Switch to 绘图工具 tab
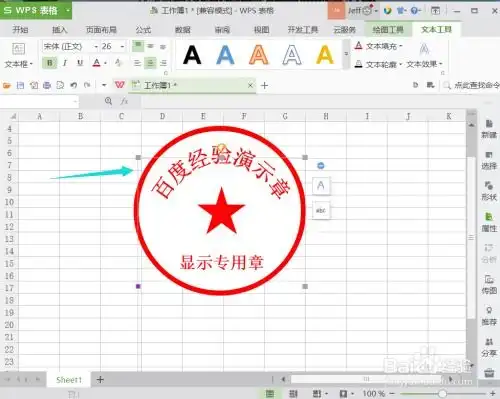 coord(388,30)
